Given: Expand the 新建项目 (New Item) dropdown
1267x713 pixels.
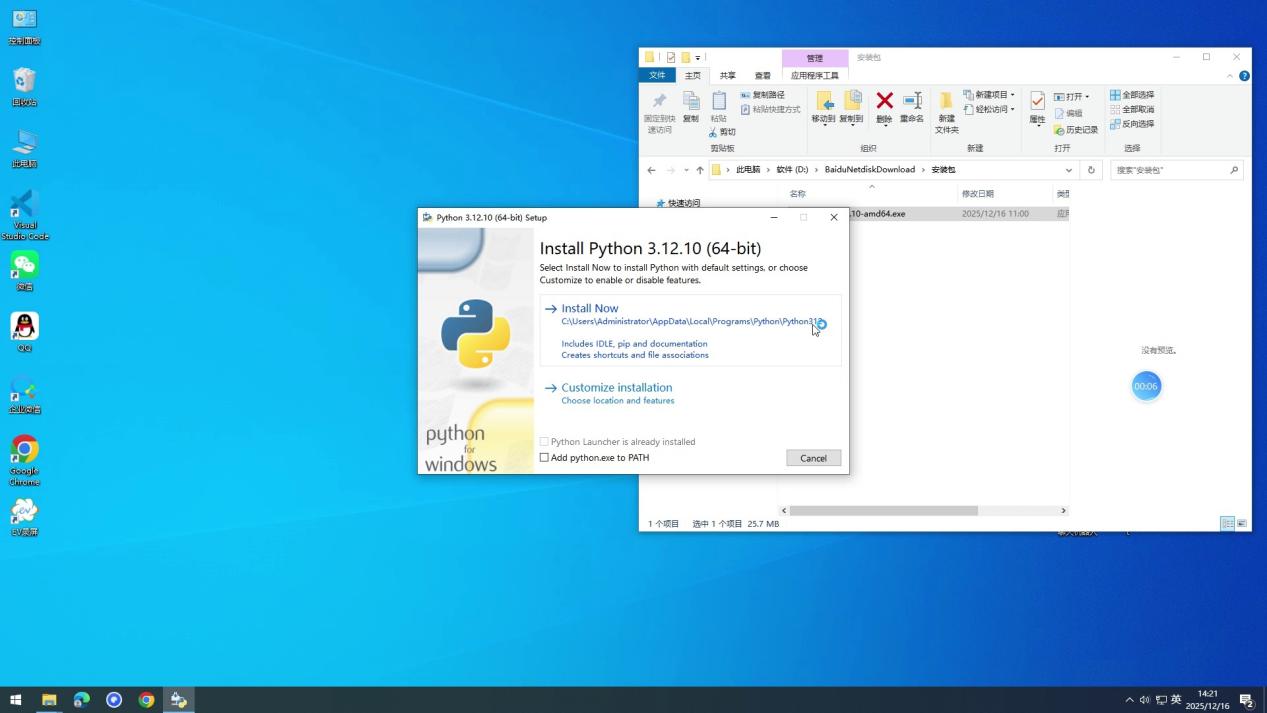Looking at the screenshot, I should (1011, 94).
